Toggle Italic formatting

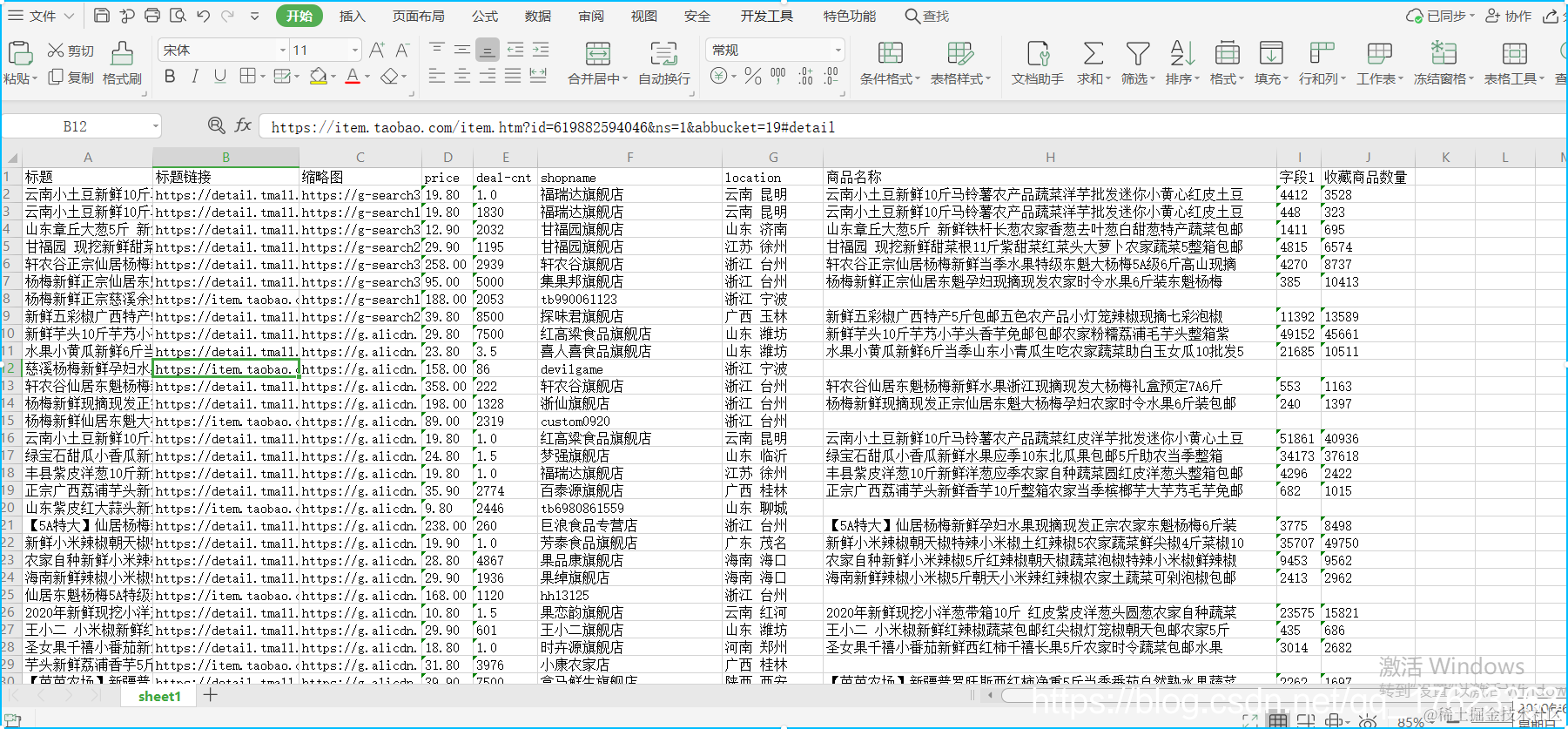[x=195, y=77]
